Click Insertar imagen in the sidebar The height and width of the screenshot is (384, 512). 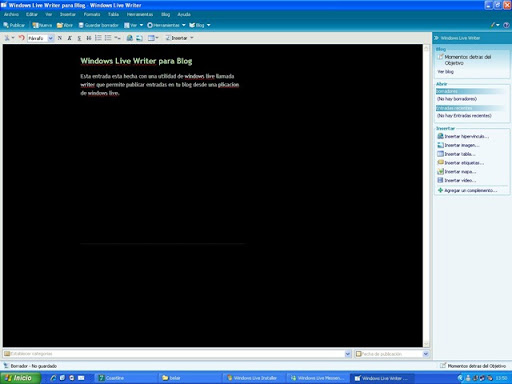click(459, 145)
